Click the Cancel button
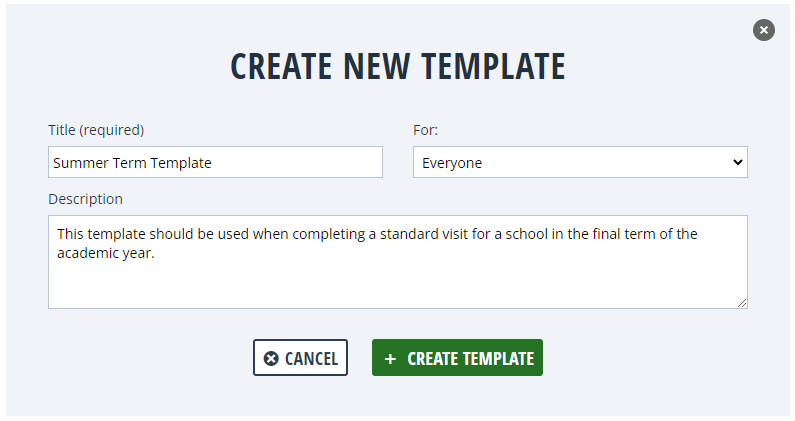This screenshot has width=795, height=421. [300, 358]
